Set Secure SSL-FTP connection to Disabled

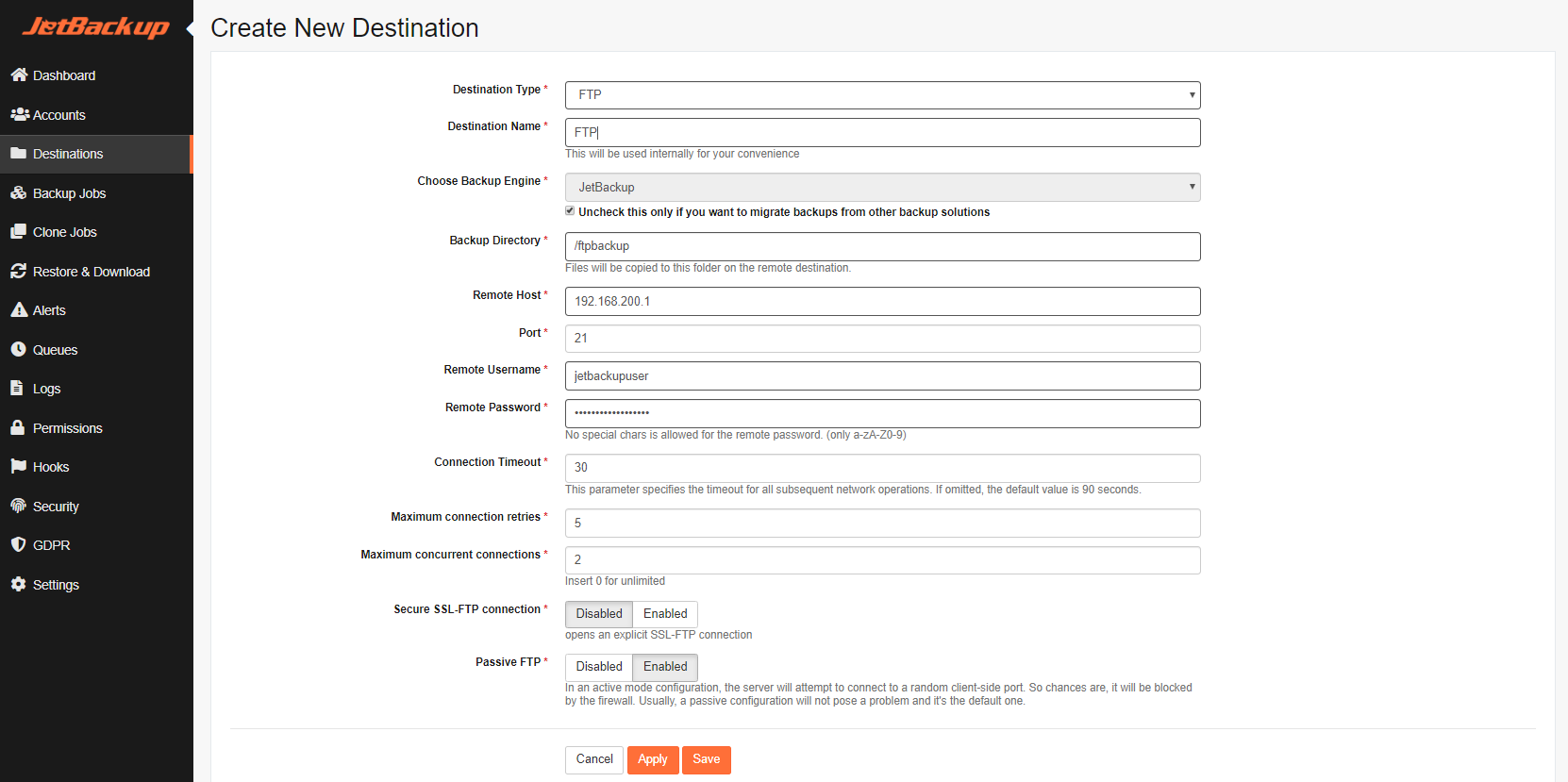click(599, 614)
